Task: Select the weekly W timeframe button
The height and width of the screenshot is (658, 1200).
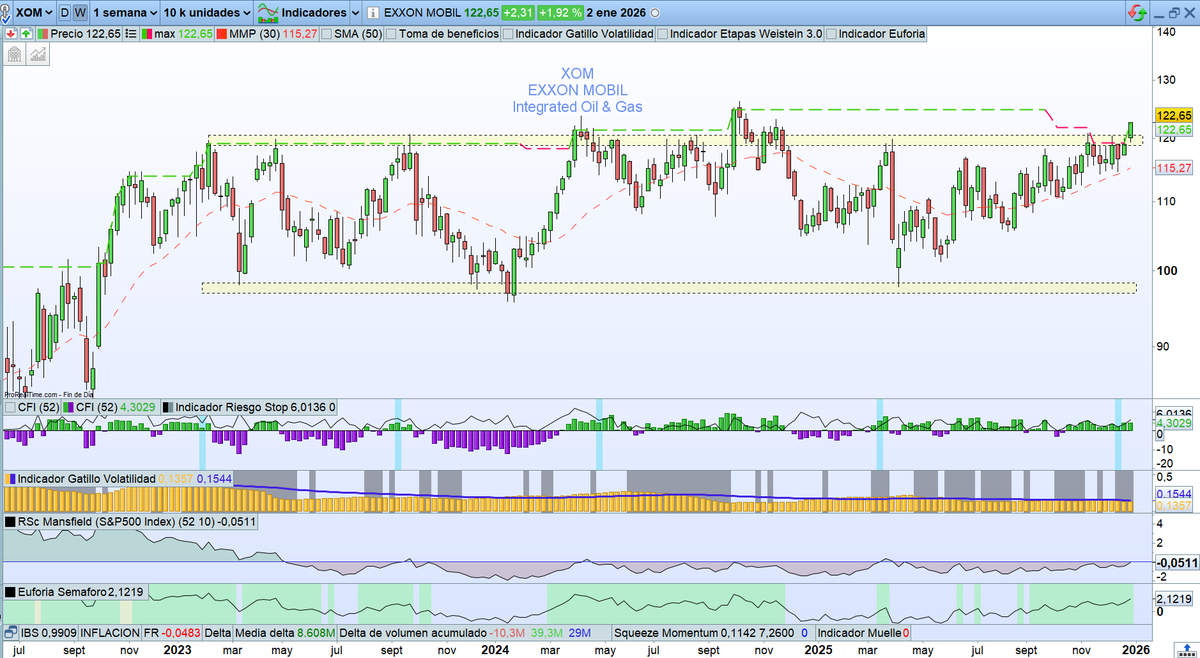Action: pyautogui.click(x=81, y=13)
